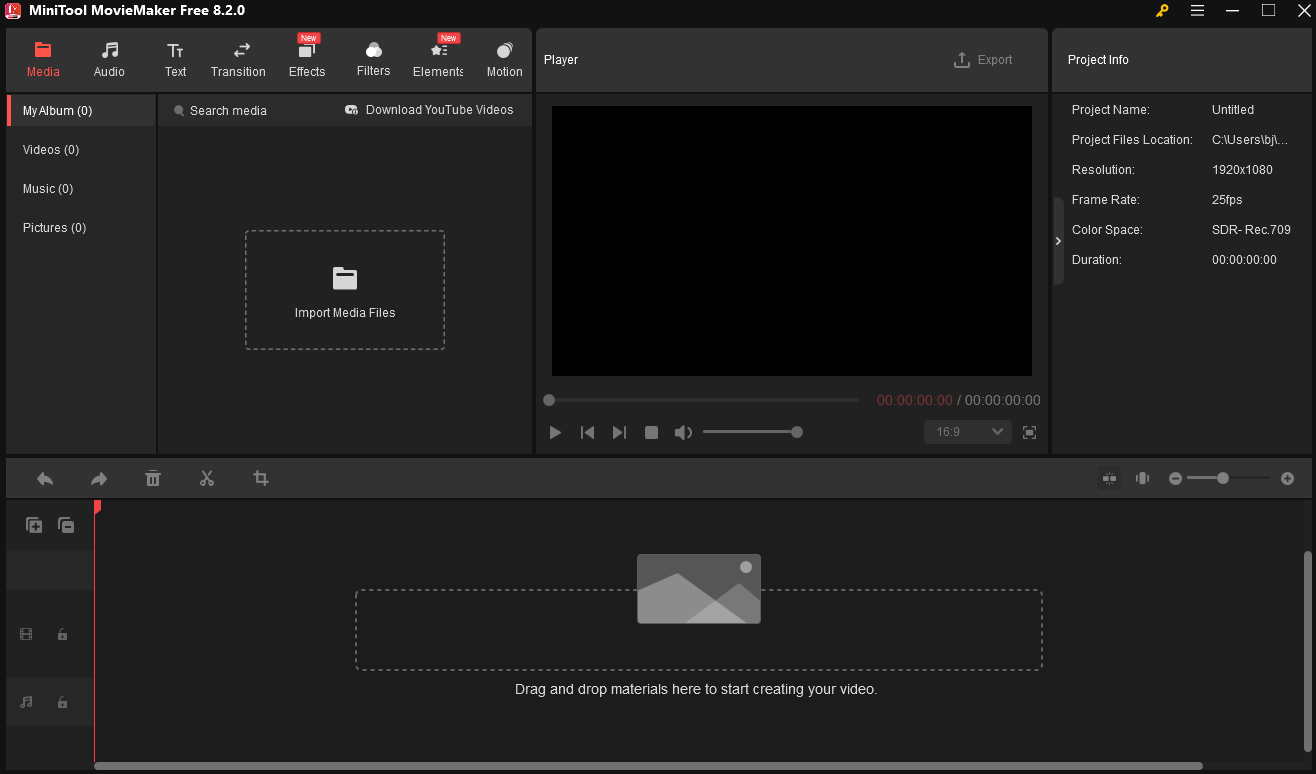
Task: Open the hamburger menu
Action: point(1198,11)
